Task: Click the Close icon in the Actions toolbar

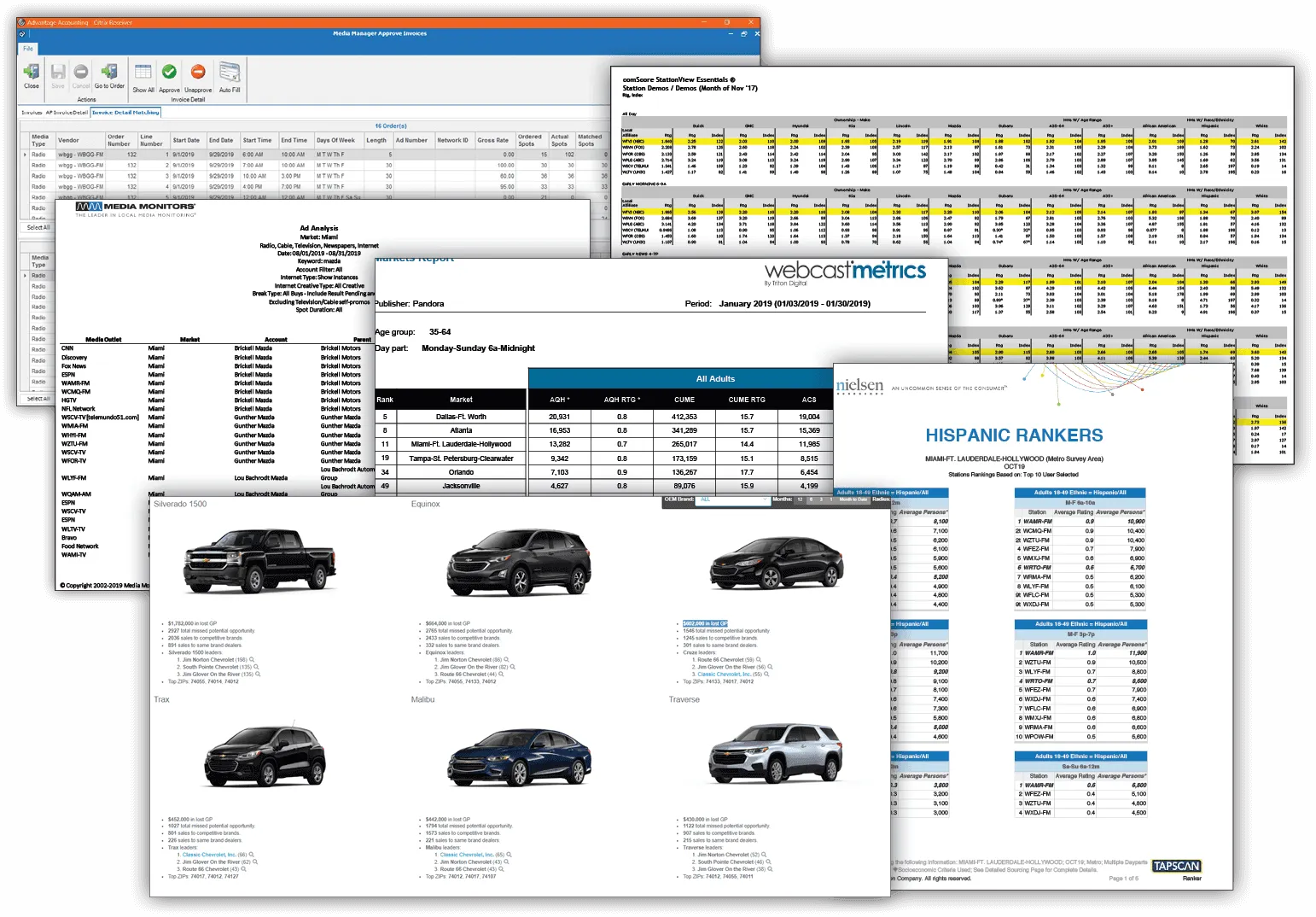Action: pos(32,74)
